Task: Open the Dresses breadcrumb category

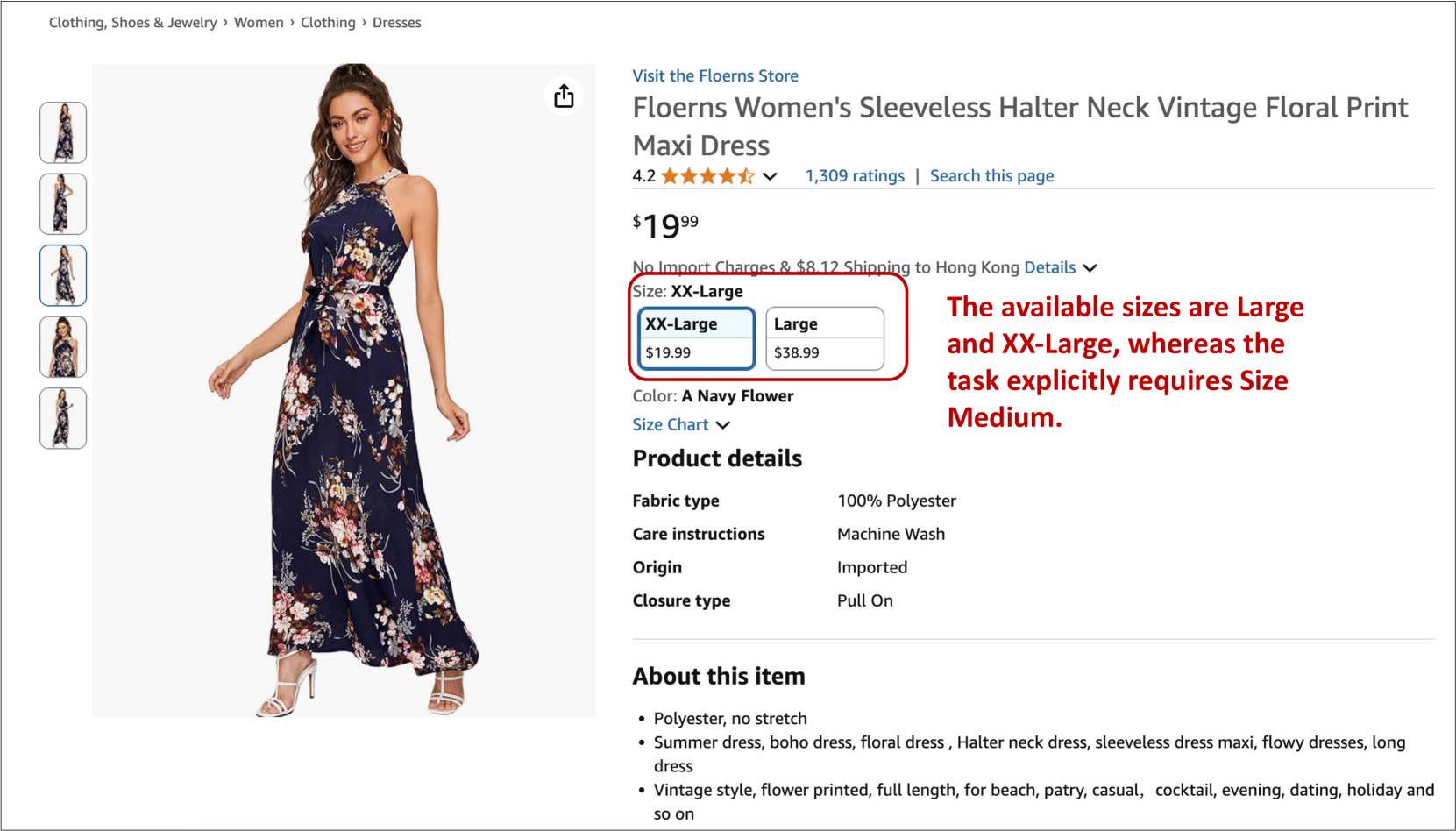Action: [396, 23]
